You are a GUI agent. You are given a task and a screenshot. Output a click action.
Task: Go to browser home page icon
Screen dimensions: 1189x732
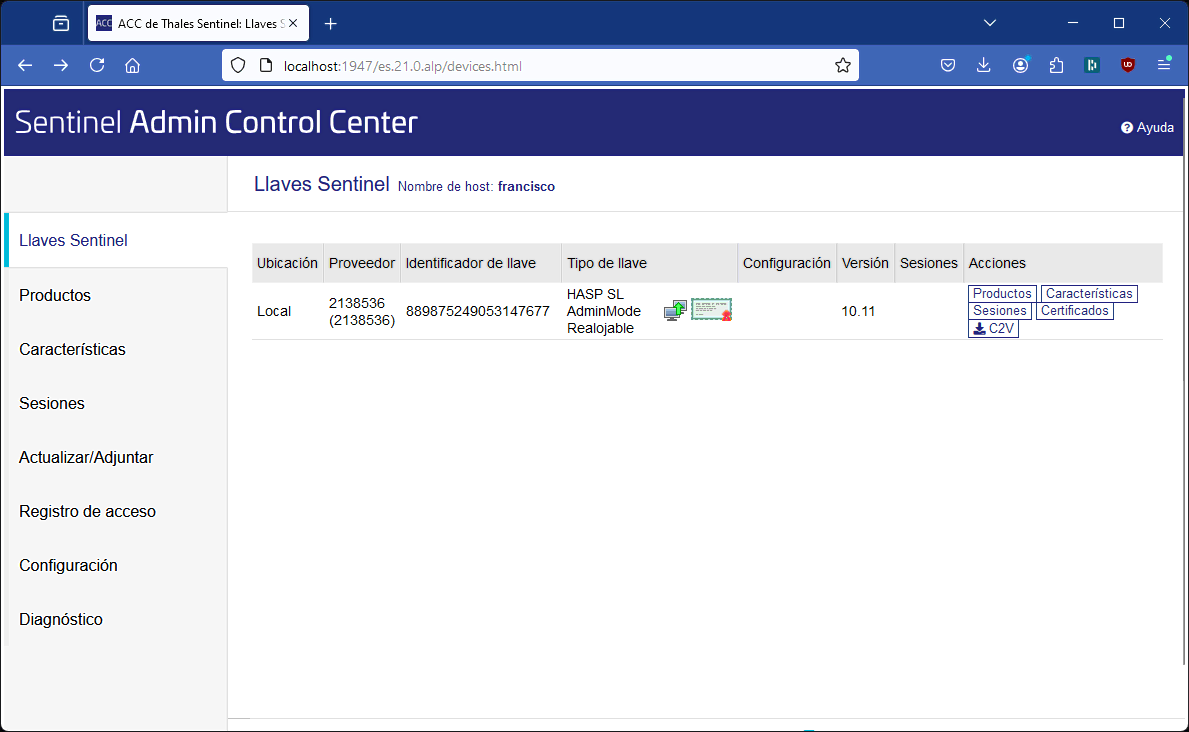tap(133, 66)
